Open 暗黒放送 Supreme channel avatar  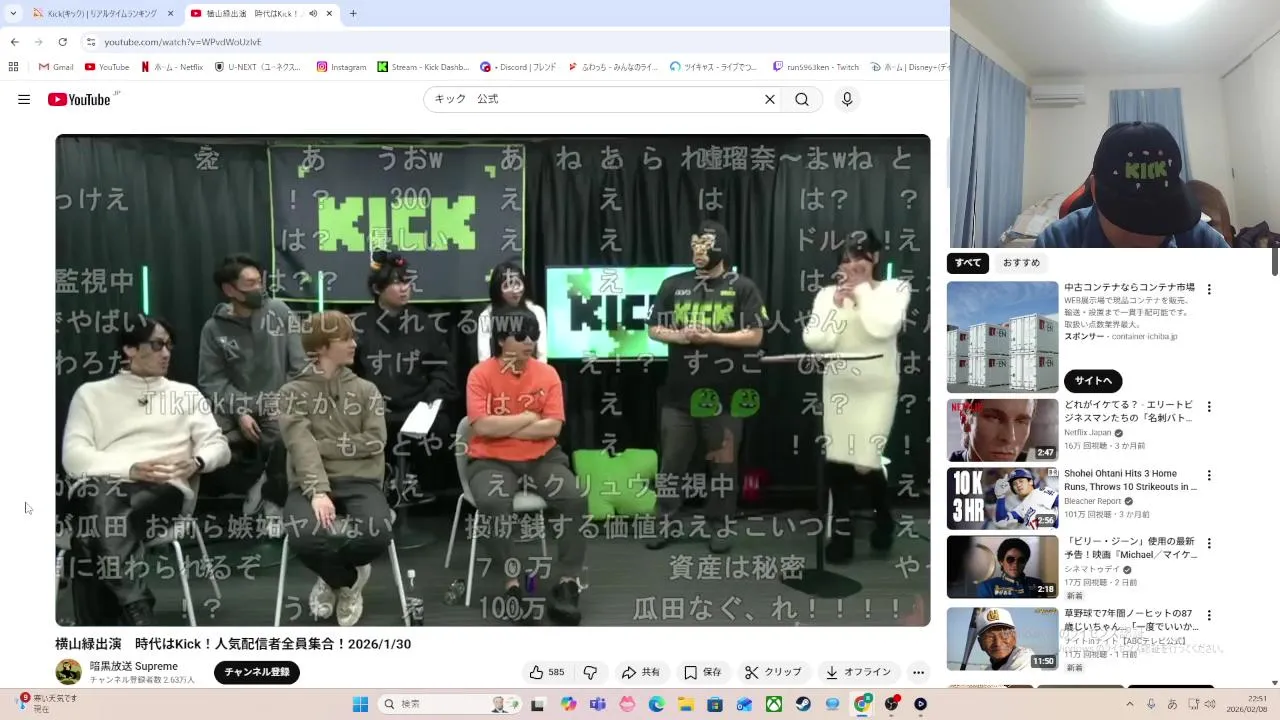(x=68, y=672)
